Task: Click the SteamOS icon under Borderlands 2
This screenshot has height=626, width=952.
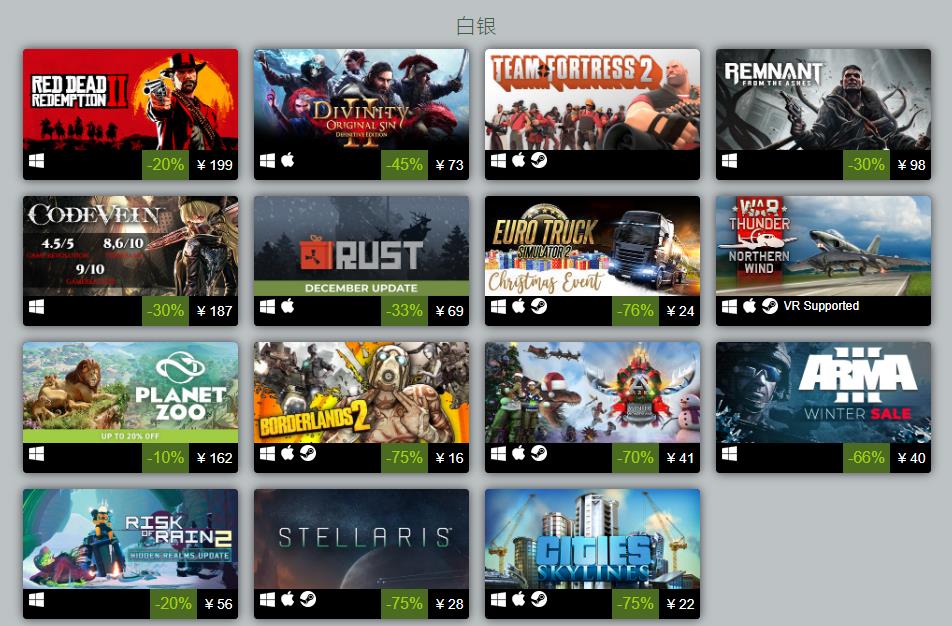Action: click(x=308, y=454)
